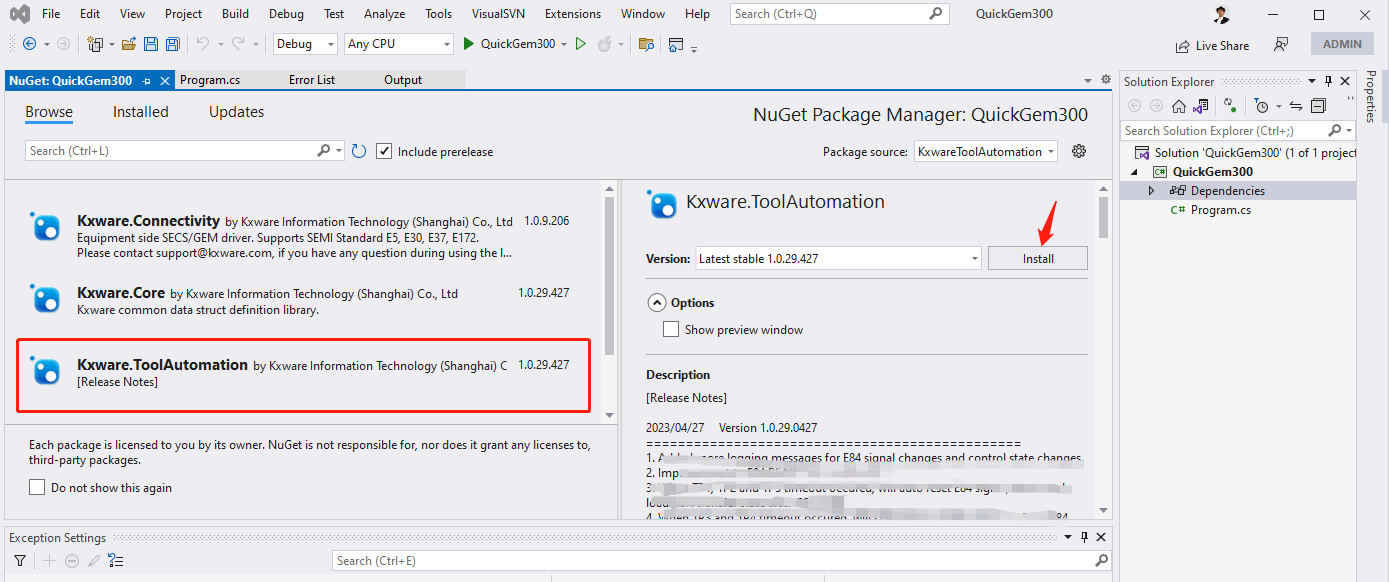Open the Error List tab
The image size is (1389, 582).
312,80
